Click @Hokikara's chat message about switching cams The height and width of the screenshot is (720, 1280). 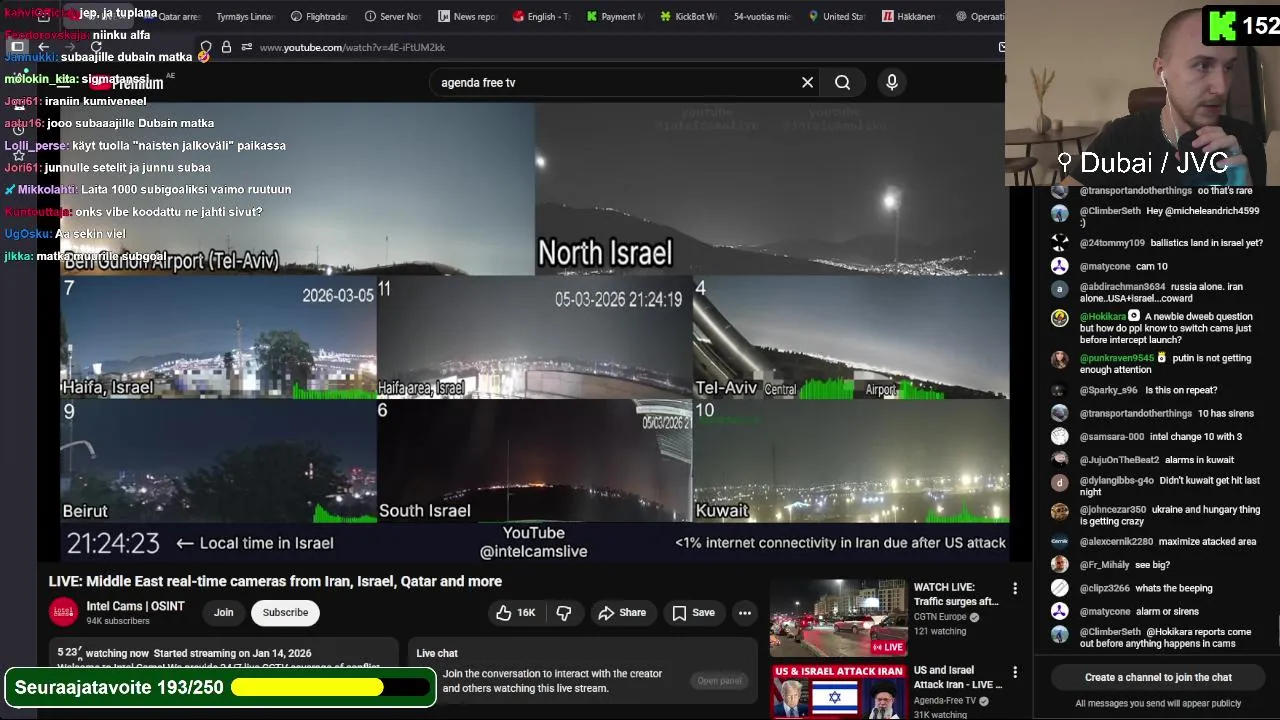(x=1165, y=328)
